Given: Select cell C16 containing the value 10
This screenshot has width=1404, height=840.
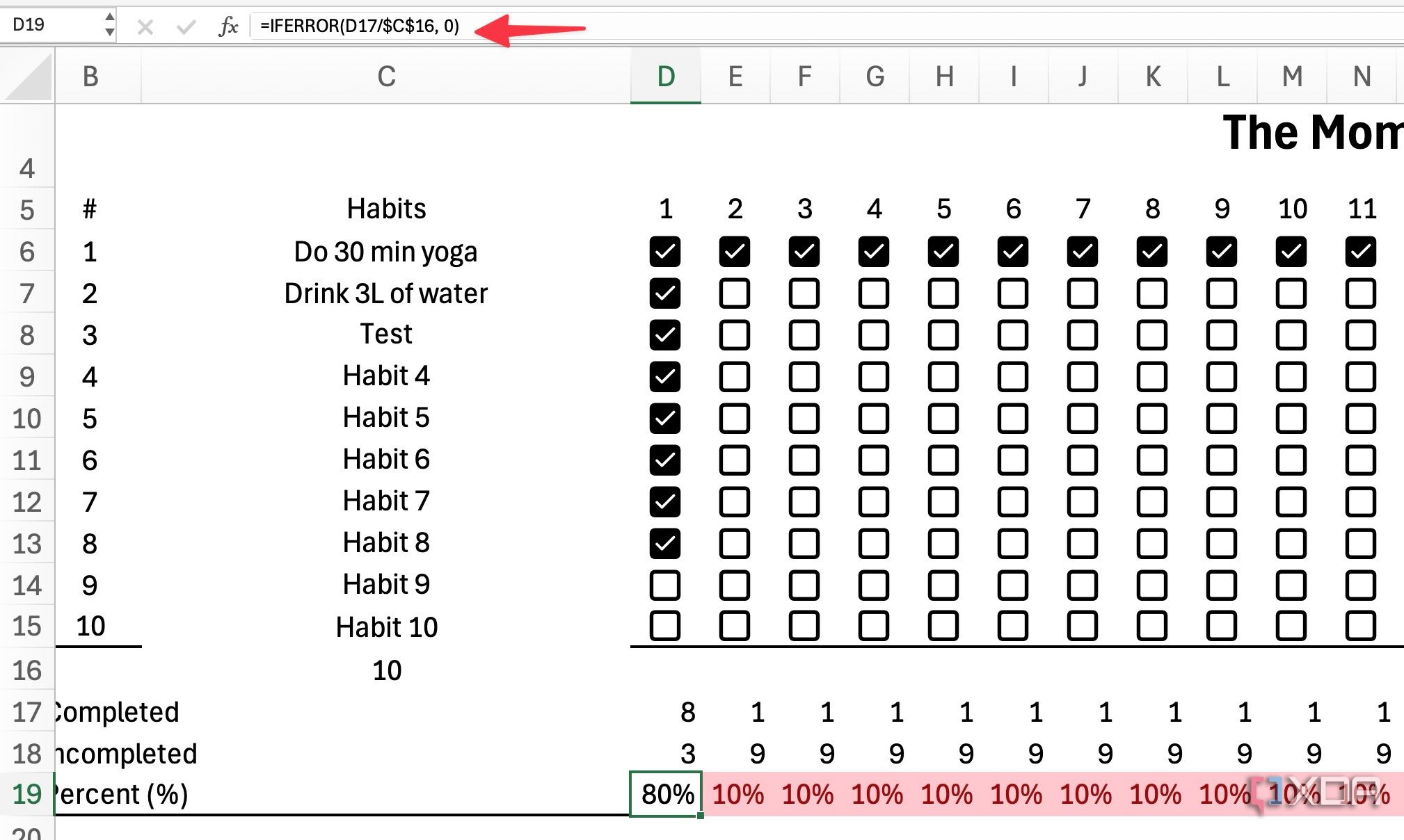Looking at the screenshot, I should [386, 670].
